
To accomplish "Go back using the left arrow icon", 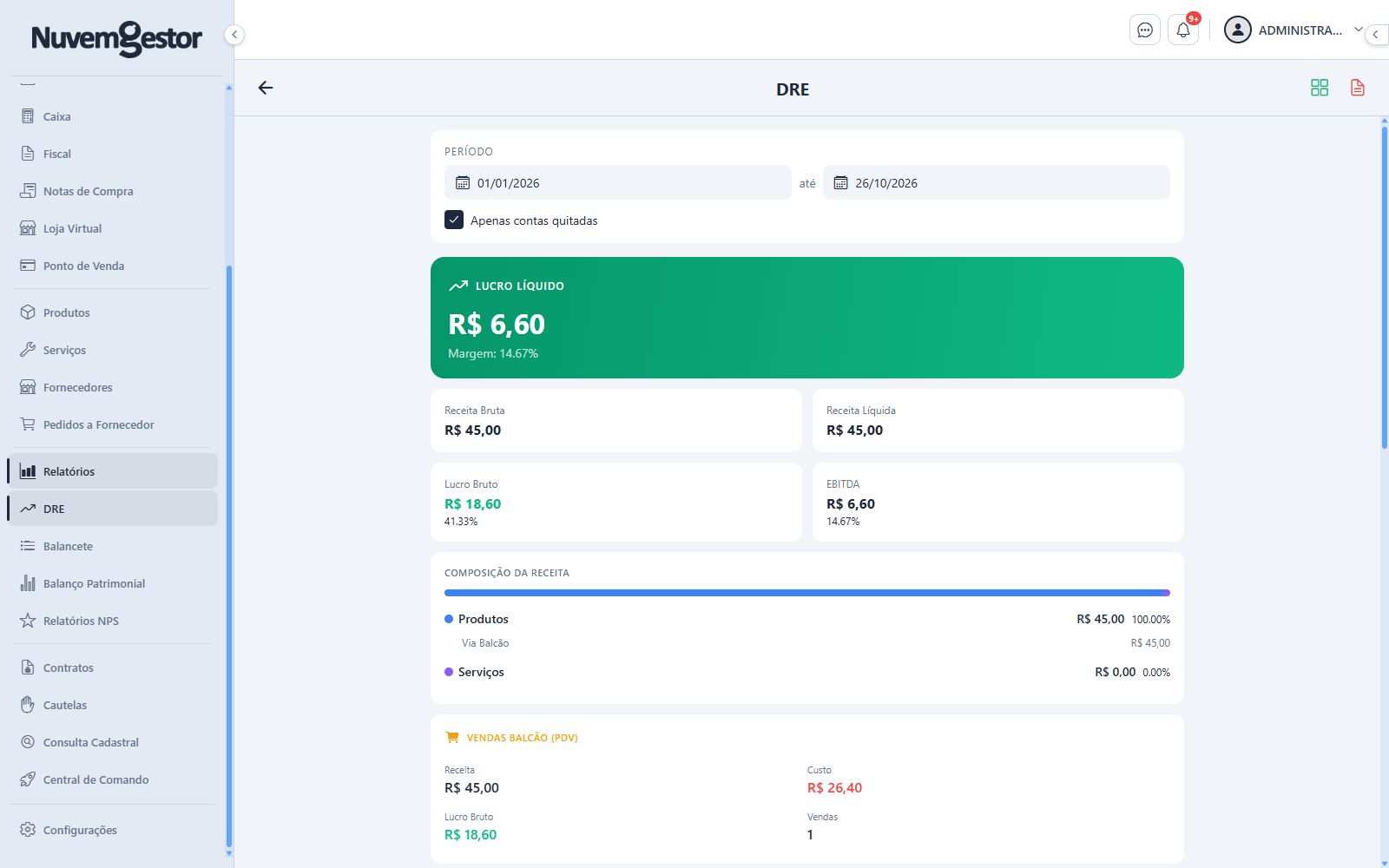I will tap(266, 88).
